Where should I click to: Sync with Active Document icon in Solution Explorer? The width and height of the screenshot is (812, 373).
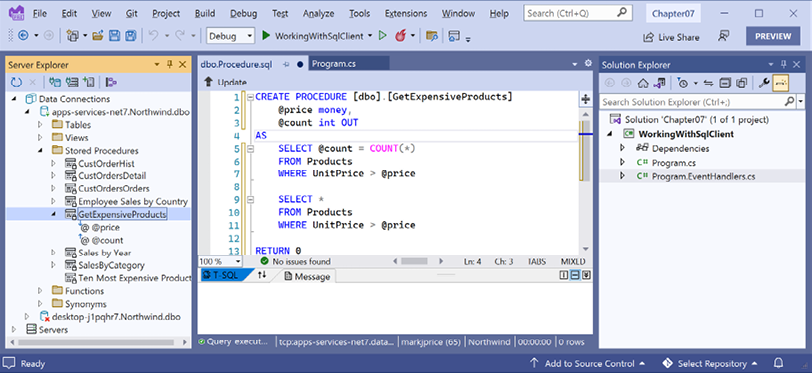(x=708, y=82)
